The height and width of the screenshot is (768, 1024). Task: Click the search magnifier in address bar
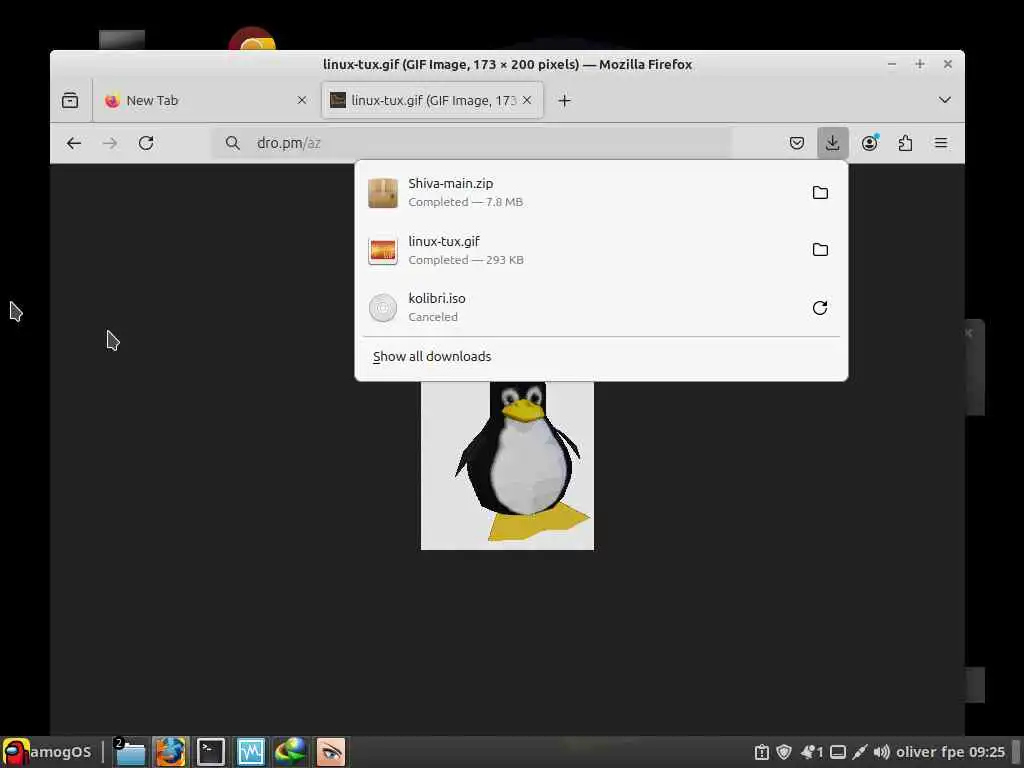(232, 143)
